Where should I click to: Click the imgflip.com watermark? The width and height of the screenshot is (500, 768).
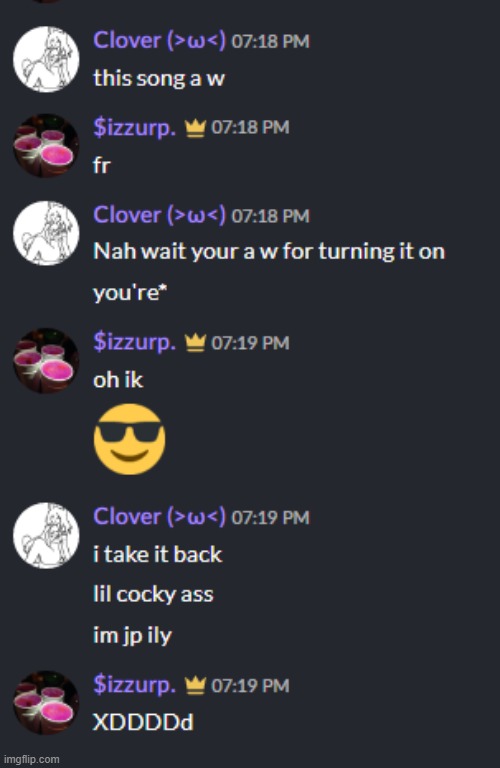pos(31,759)
